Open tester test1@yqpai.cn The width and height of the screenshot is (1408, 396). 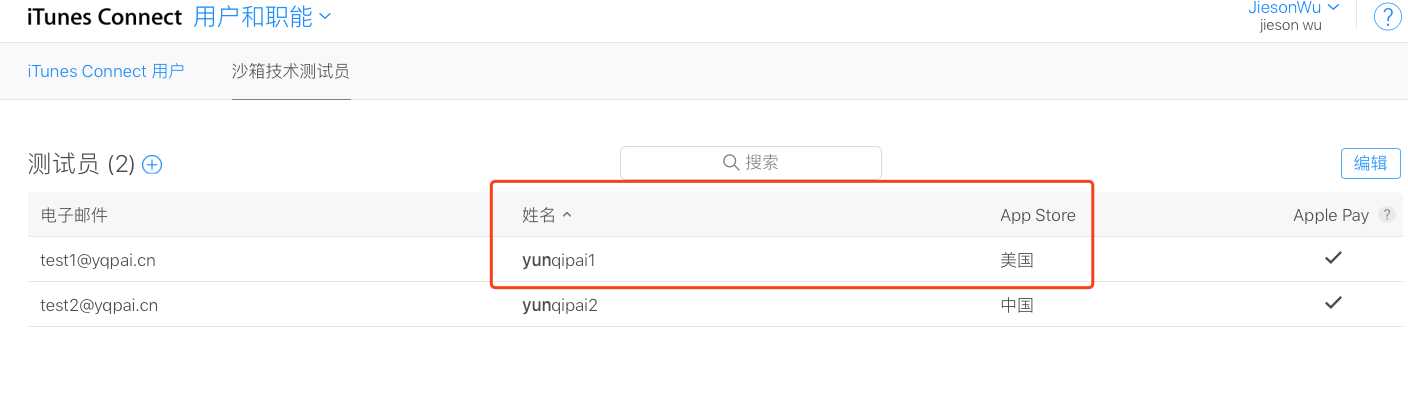[98, 260]
